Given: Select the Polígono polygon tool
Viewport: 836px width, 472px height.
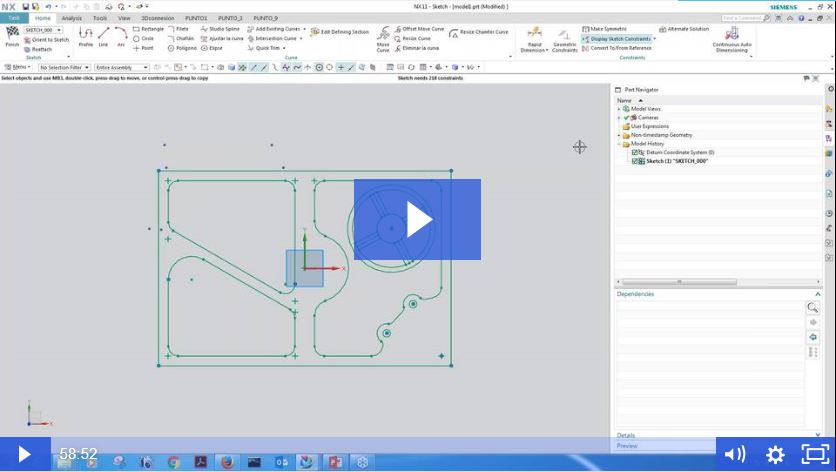Looking at the screenshot, I should click(182, 48).
